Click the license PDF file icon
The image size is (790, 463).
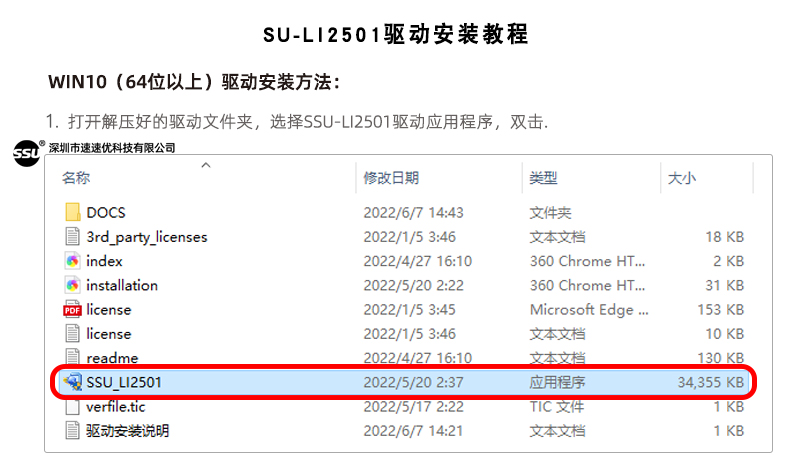click(73, 309)
